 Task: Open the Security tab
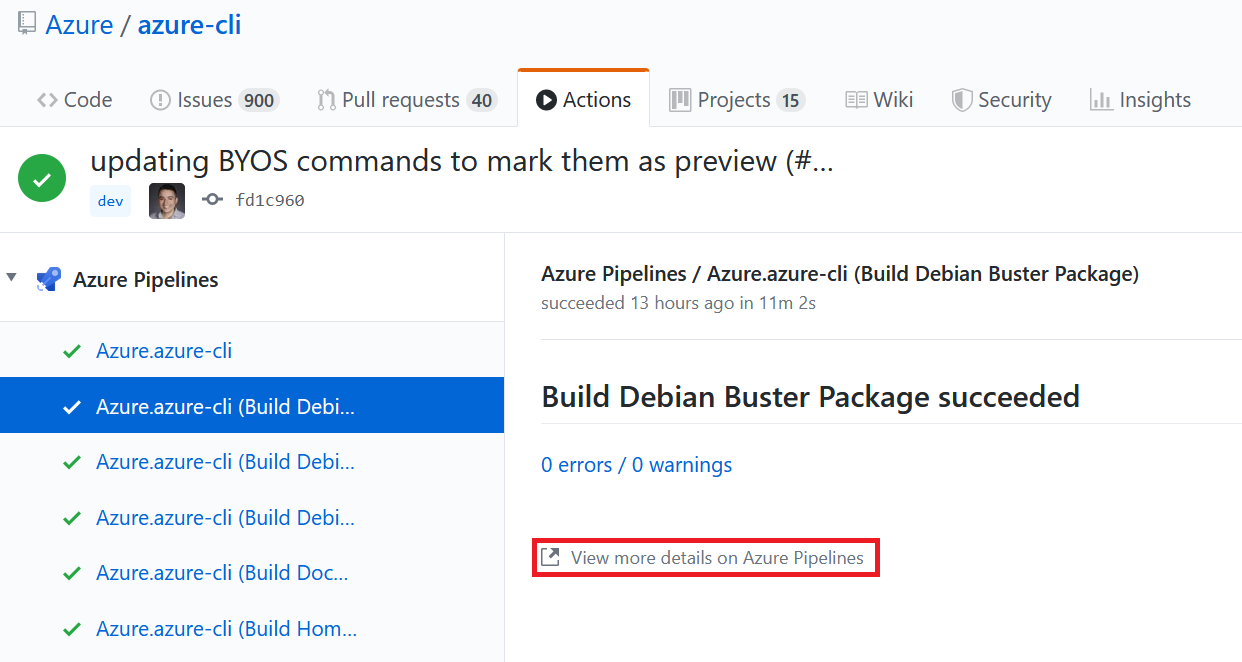(x=1001, y=100)
